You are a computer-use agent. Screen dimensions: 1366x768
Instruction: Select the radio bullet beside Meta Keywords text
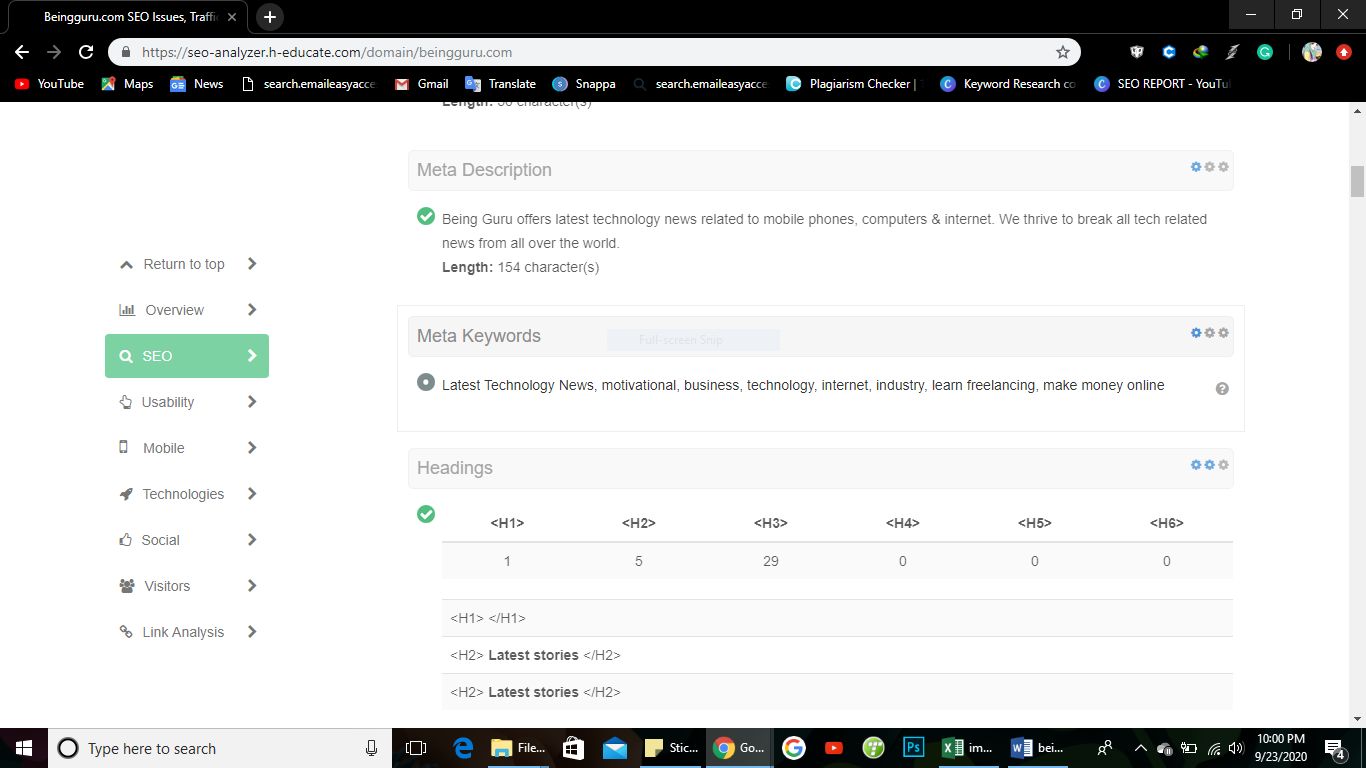coord(425,382)
